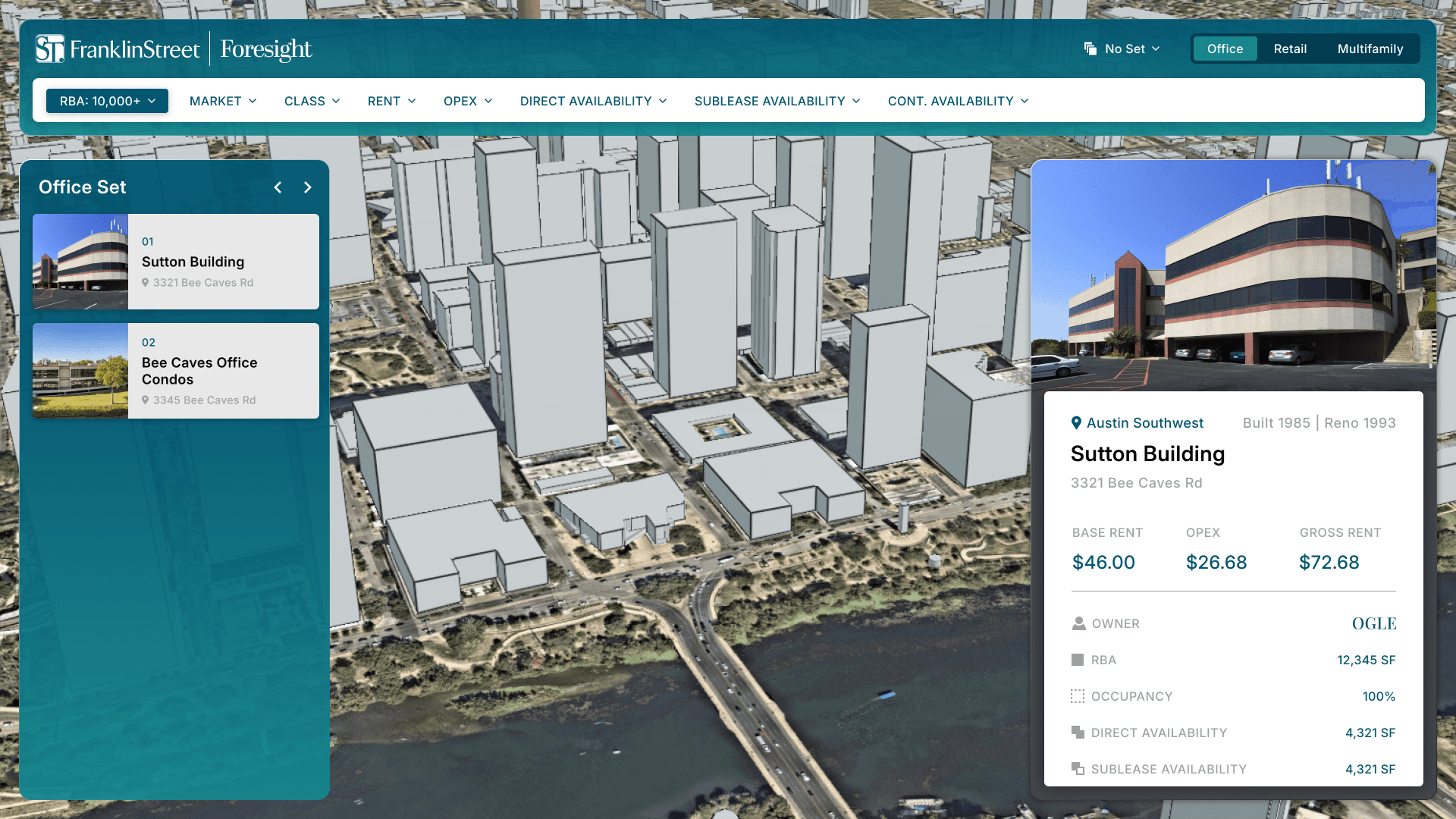1456x819 pixels.
Task: Switch property type to Retail
Action: (1290, 49)
